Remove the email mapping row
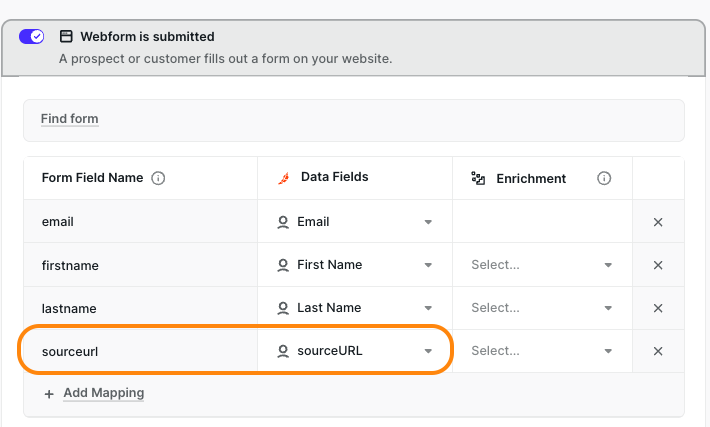The width and height of the screenshot is (710, 427). [658, 222]
